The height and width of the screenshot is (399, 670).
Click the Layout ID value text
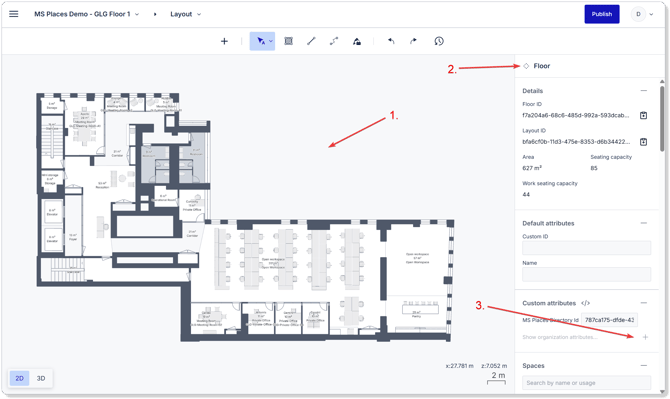[576, 142]
